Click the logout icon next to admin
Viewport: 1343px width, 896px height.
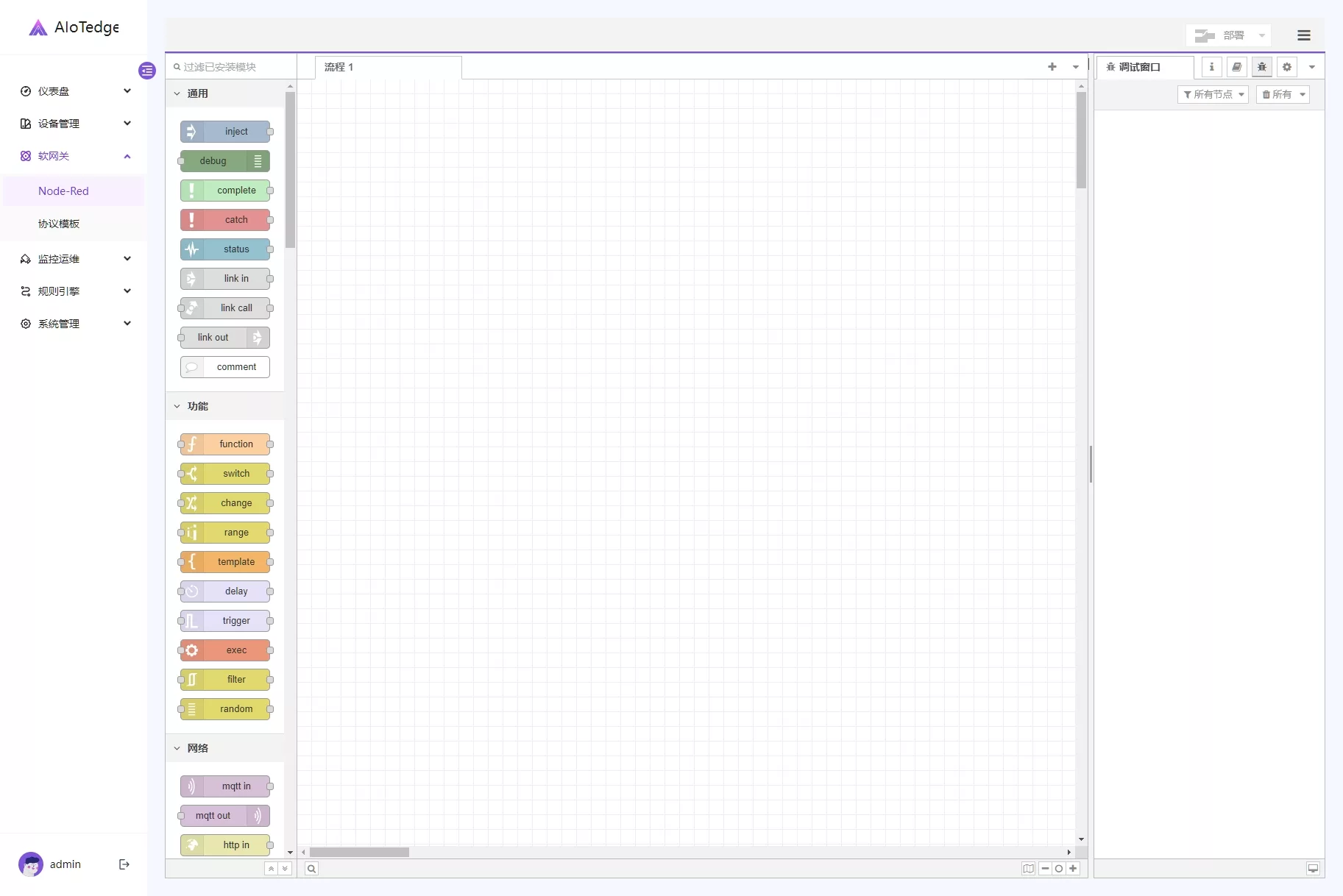124,864
